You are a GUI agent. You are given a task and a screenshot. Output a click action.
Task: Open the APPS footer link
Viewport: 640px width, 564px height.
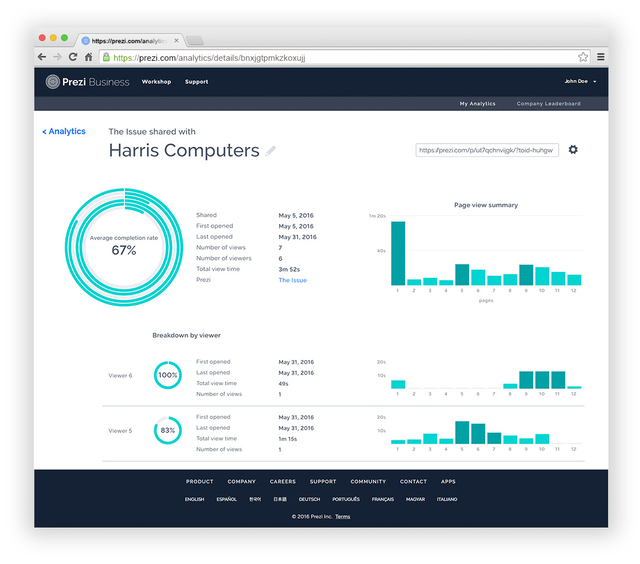coord(448,482)
